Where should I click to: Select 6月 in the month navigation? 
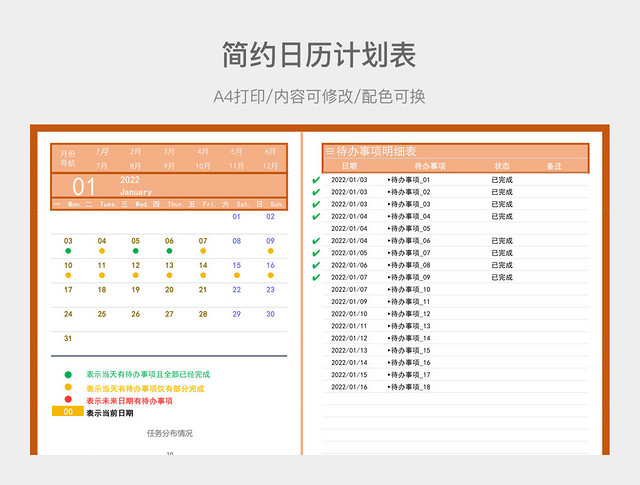point(270,152)
